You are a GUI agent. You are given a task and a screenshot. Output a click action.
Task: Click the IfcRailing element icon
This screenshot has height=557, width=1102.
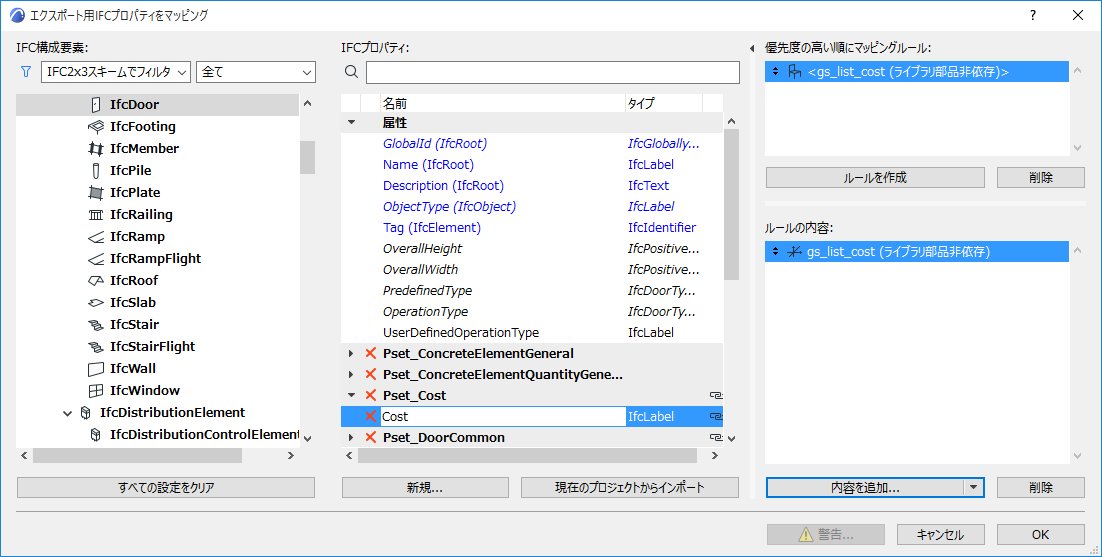96,214
